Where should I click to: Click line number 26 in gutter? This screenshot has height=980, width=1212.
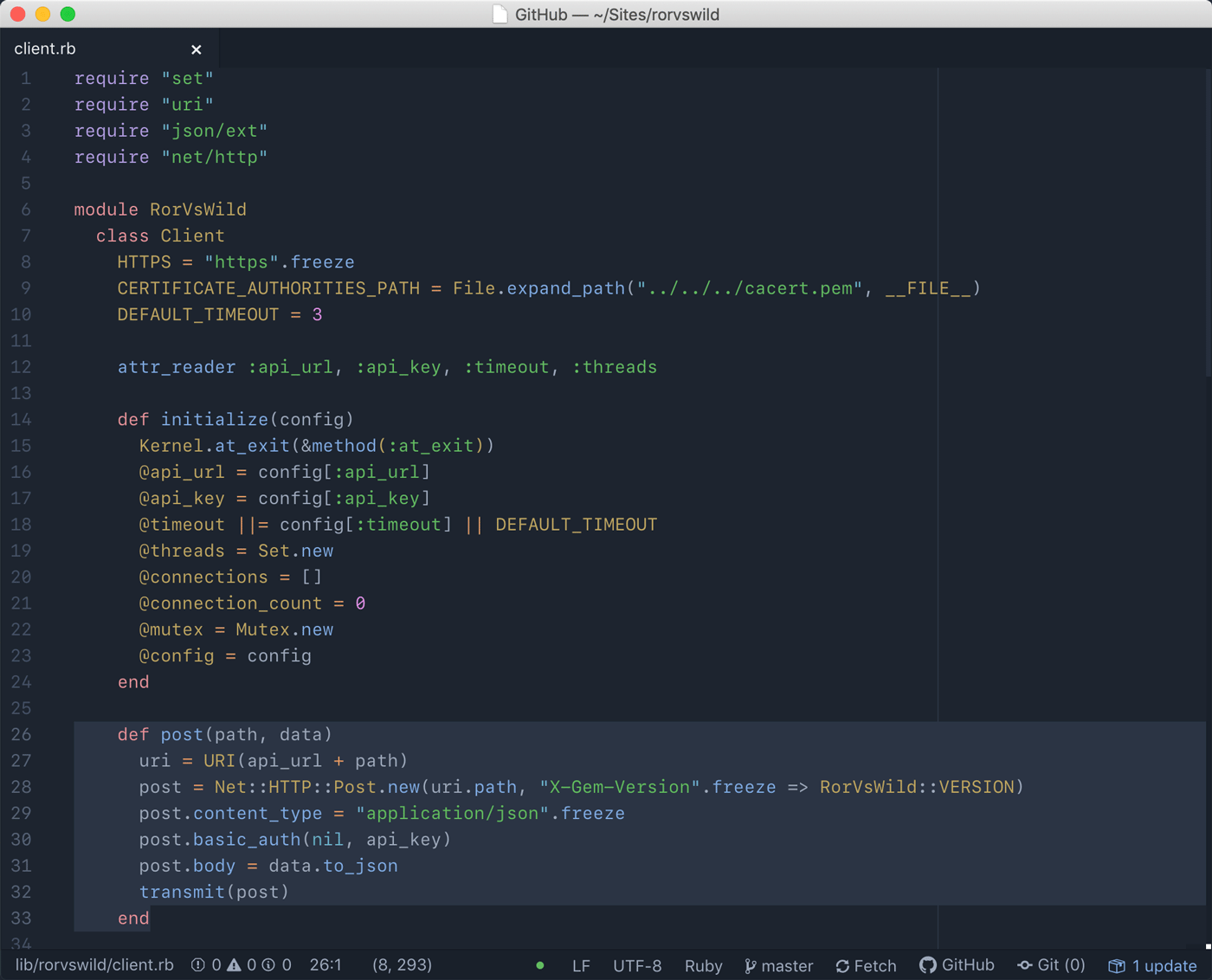click(x=22, y=734)
